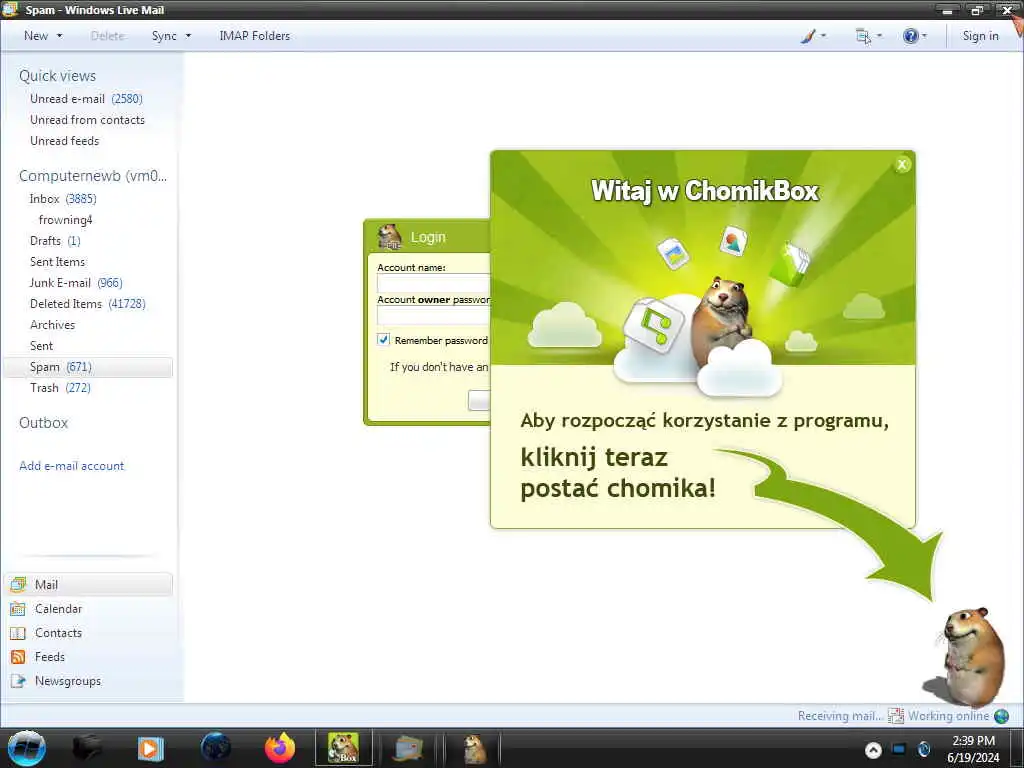1024x768 pixels.
Task: Select the Spam folder
Action: (88, 367)
